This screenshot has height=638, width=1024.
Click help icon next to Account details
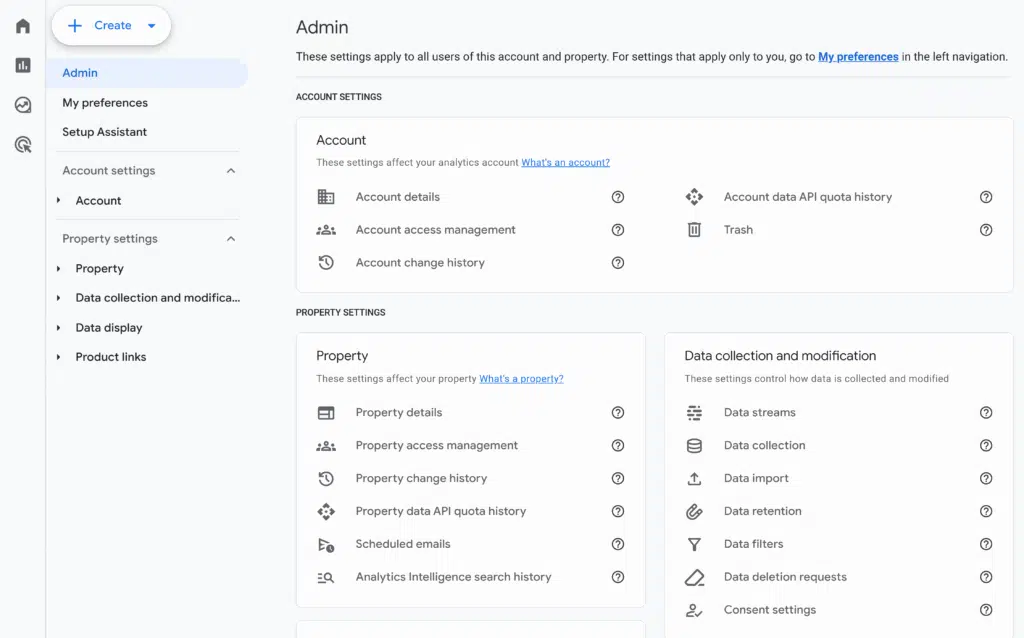click(x=618, y=197)
